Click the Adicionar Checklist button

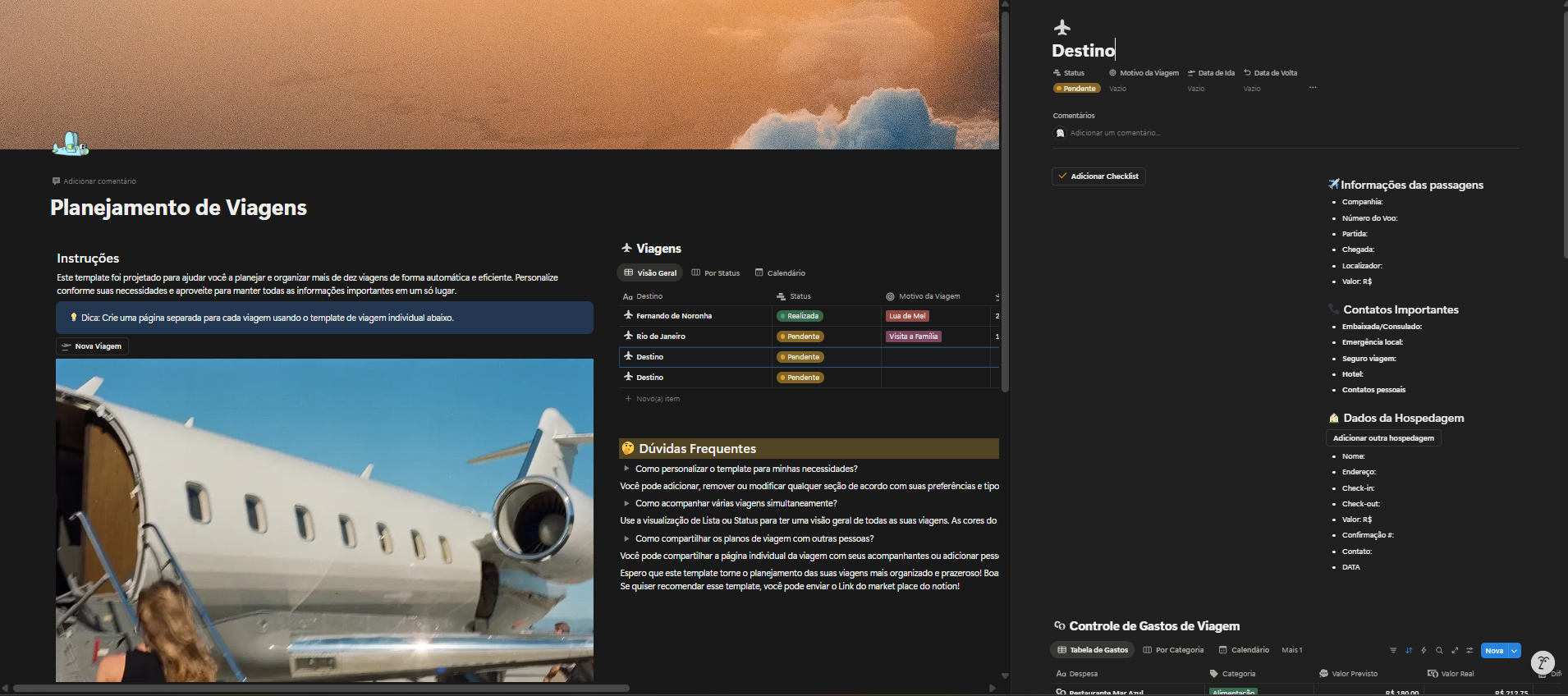(x=1098, y=176)
